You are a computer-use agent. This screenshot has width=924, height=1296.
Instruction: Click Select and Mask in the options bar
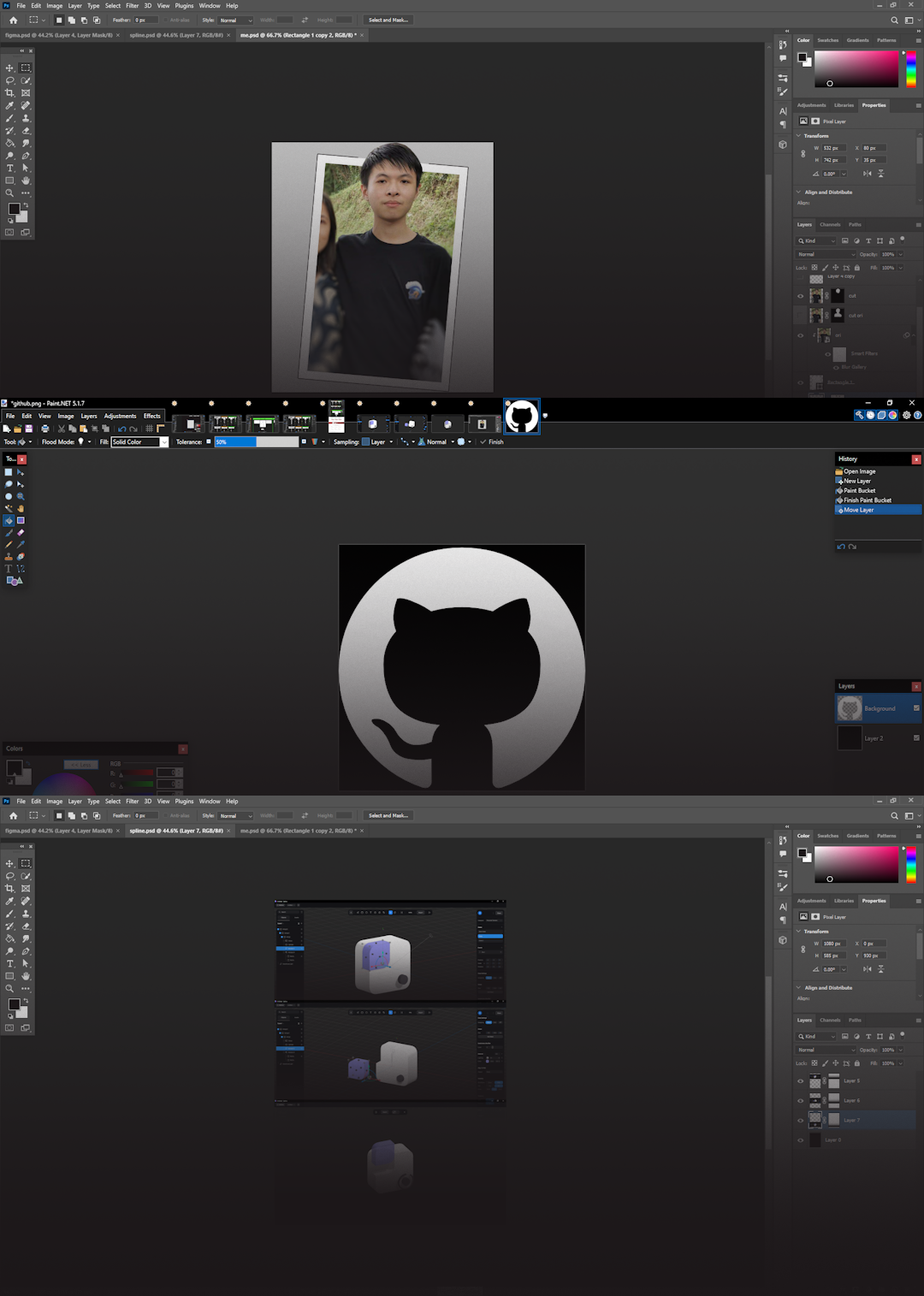(388, 20)
